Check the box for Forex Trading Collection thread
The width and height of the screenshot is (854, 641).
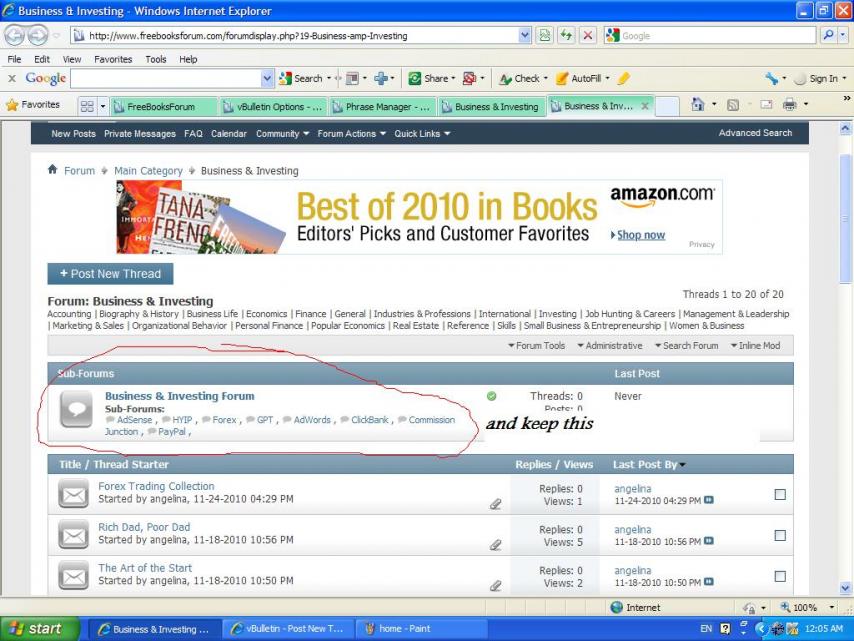click(x=780, y=495)
